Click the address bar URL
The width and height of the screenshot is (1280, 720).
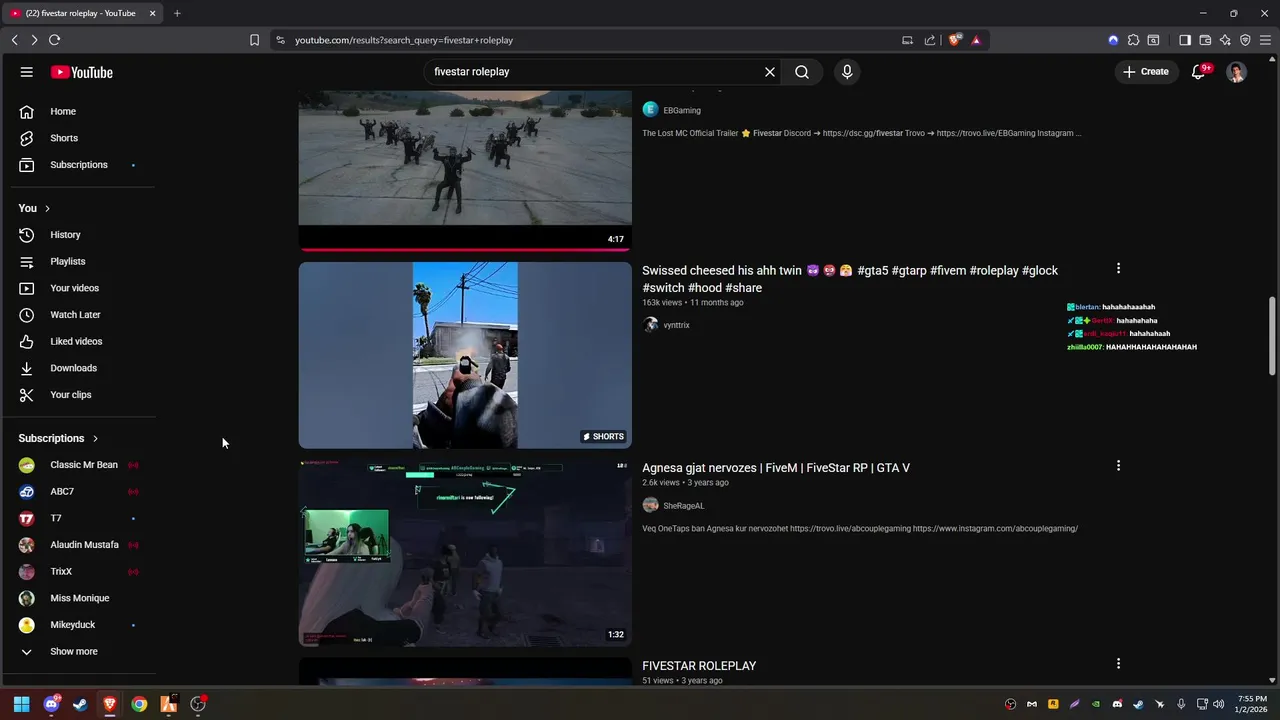pyautogui.click(x=404, y=40)
